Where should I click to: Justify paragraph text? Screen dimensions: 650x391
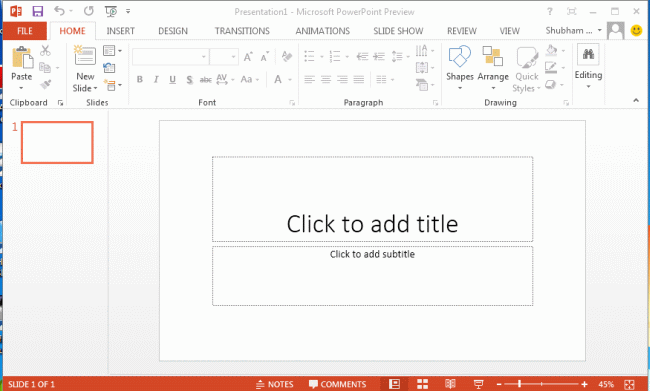click(359, 79)
